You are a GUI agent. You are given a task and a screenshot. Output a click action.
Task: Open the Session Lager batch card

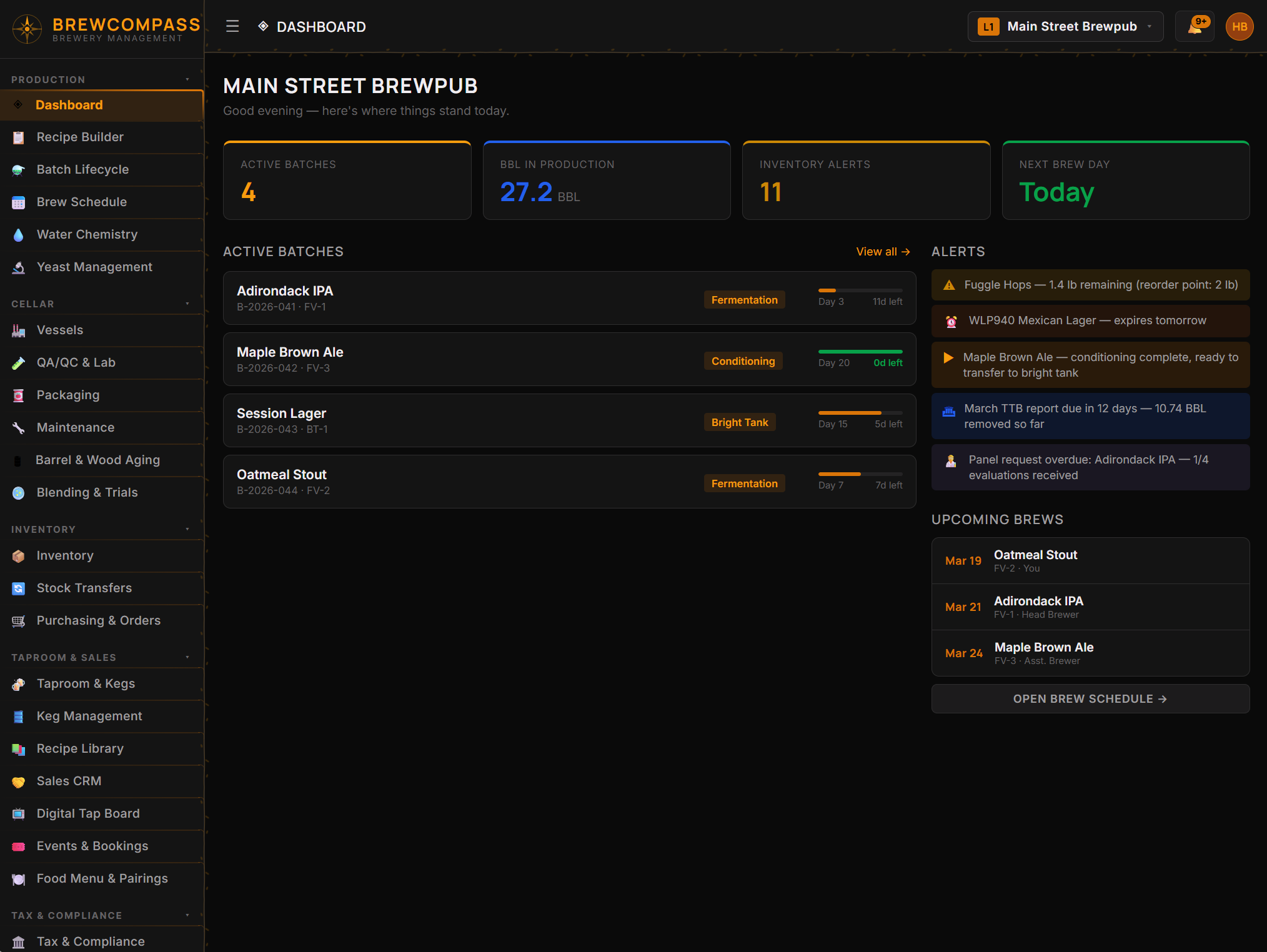pos(569,421)
